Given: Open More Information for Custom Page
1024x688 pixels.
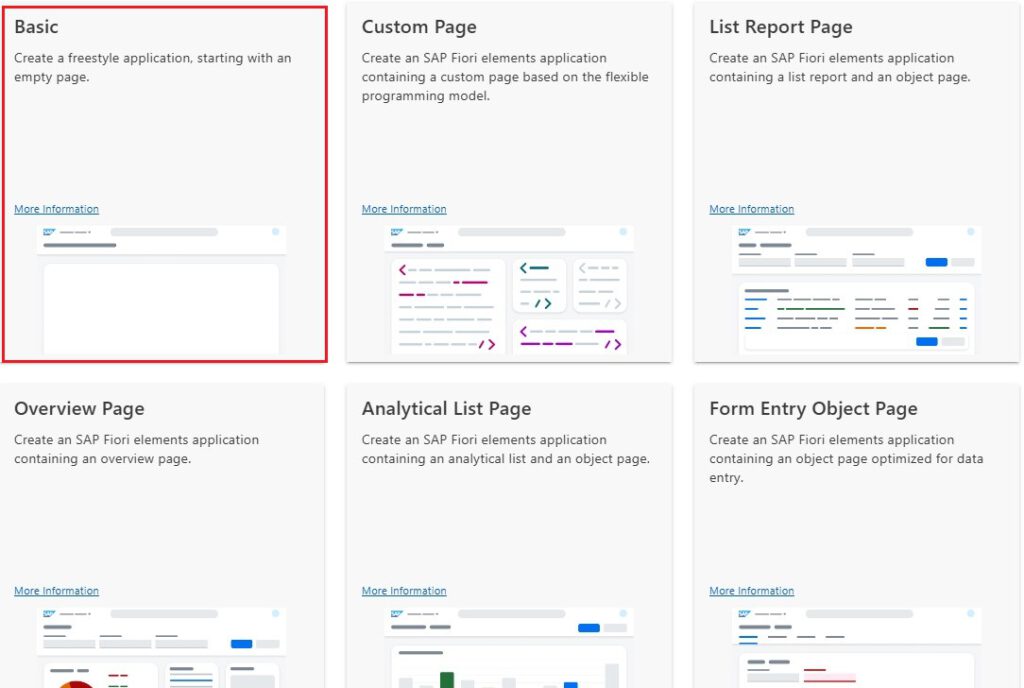Looking at the screenshot, I should click(x=404, y=209).
